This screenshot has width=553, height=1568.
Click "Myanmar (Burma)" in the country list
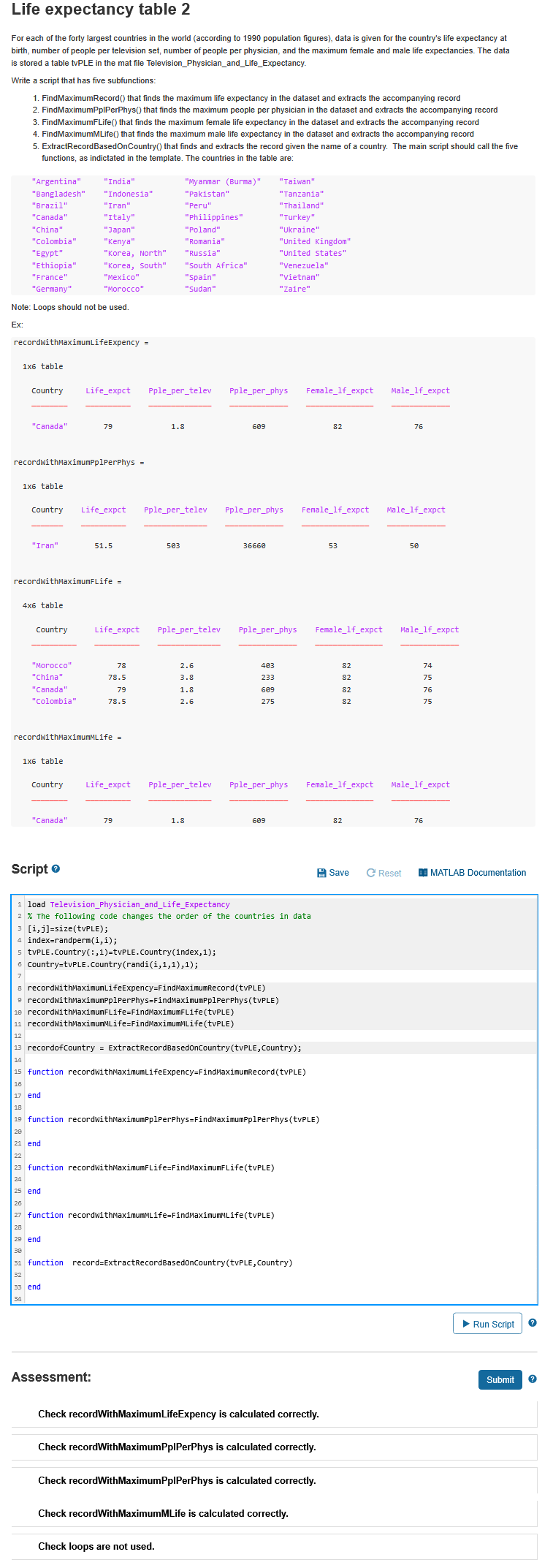tap(223, 181)
